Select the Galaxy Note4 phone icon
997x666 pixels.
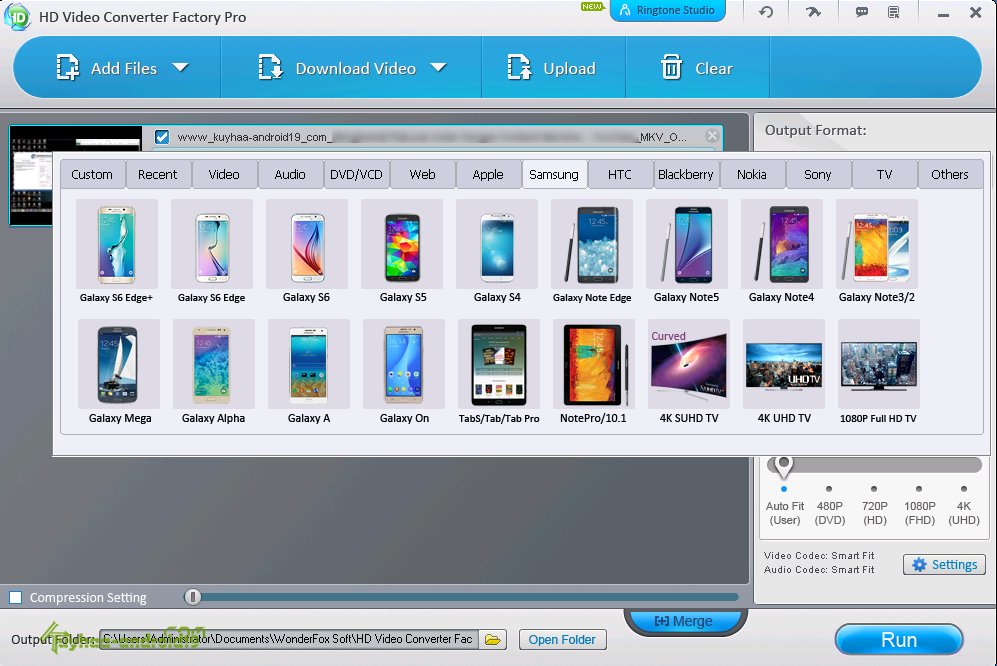coord(781,244)
